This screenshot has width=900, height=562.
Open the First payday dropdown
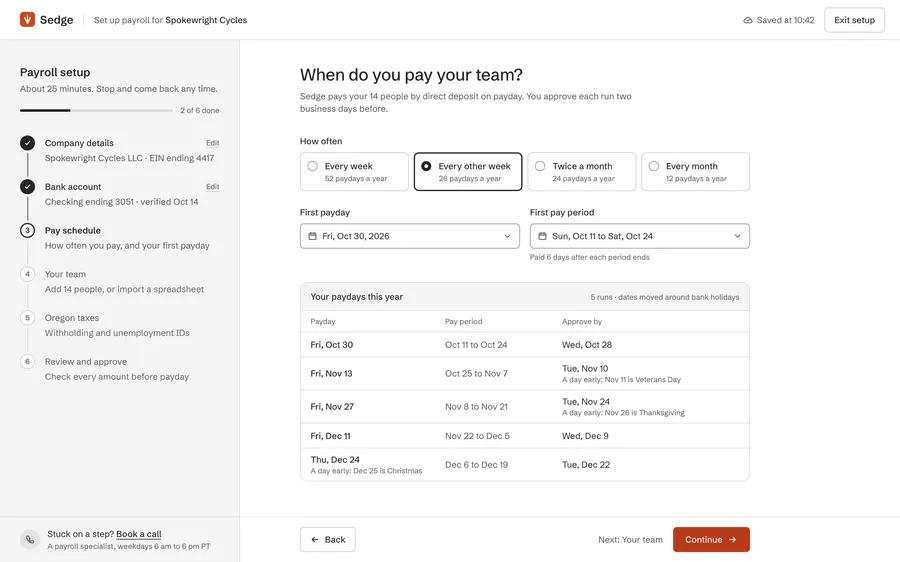tap(410, 236)
